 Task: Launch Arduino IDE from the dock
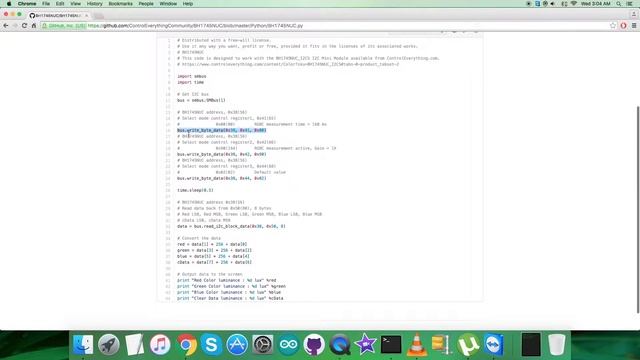pos(289,344)
